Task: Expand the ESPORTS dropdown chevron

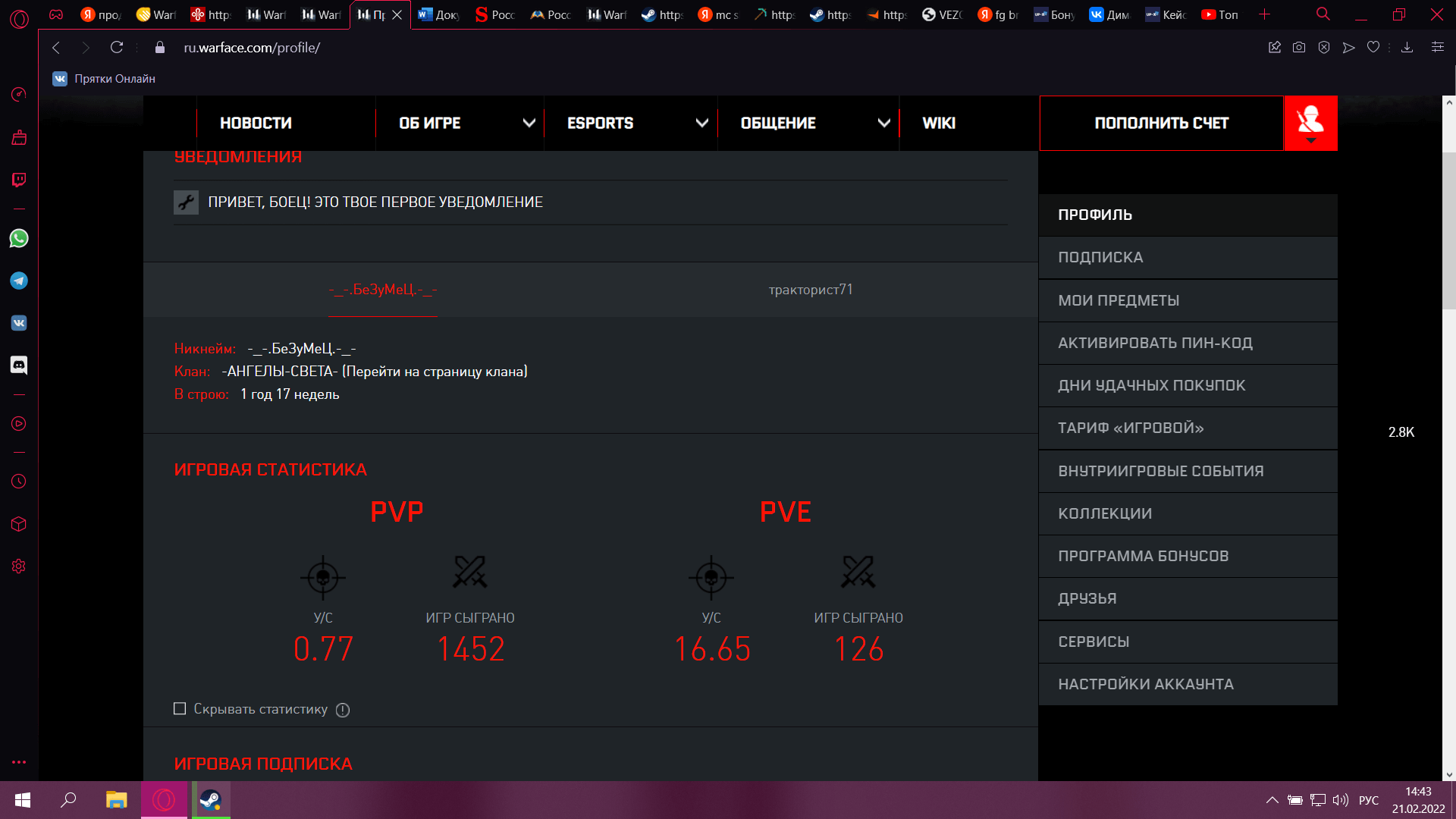Action: pos(702,123)
